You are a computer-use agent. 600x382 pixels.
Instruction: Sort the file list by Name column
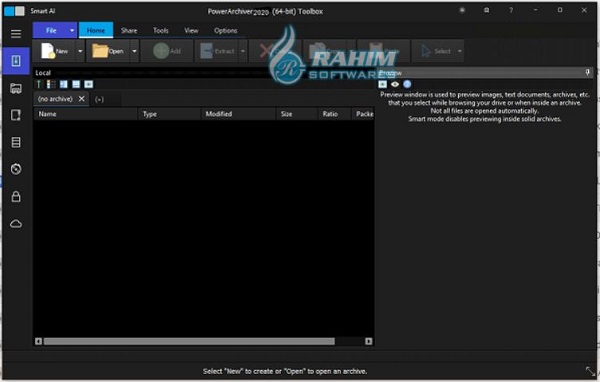tap(86, 114)
